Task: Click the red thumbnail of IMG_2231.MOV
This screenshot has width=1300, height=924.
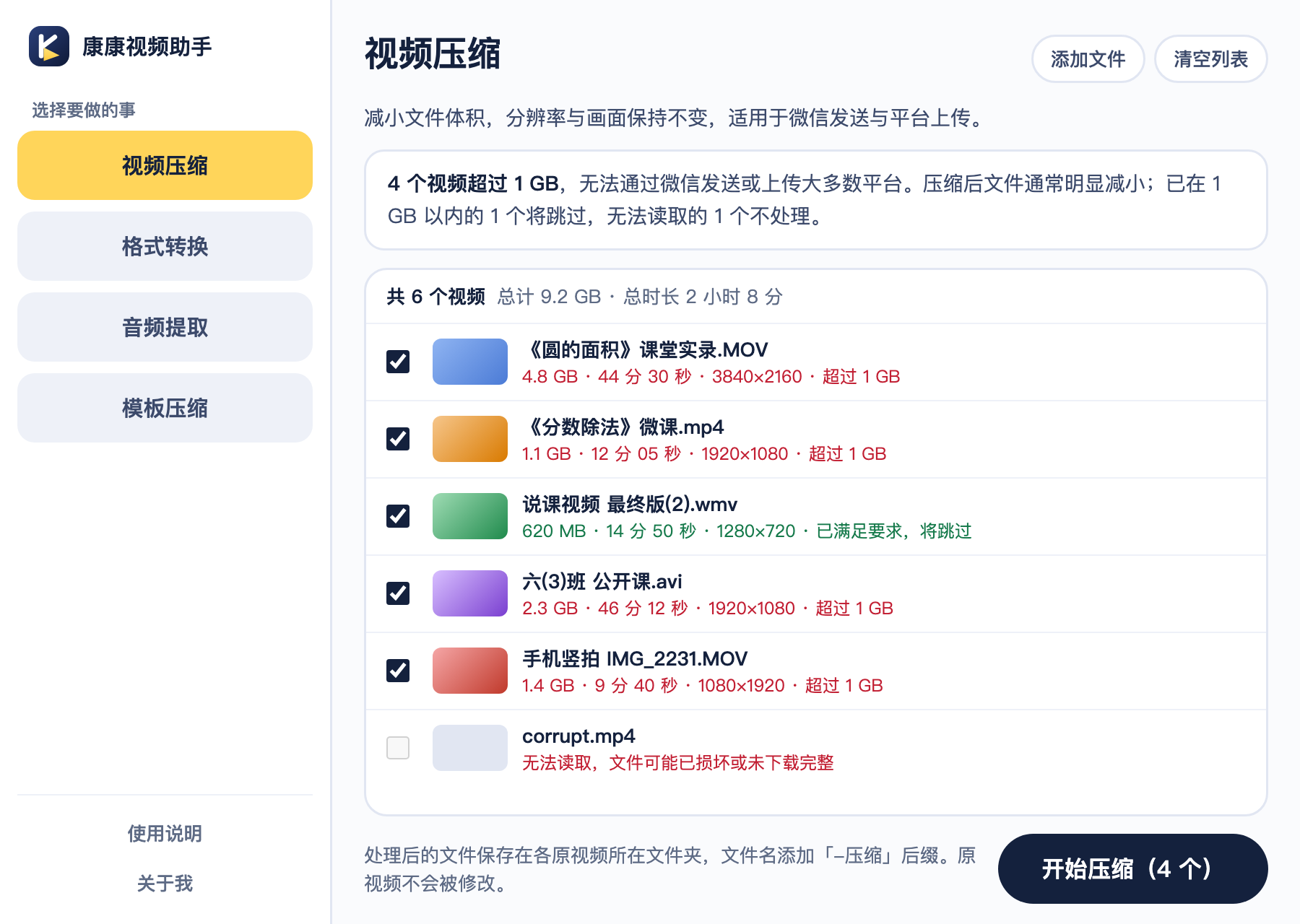Action: [470, 671]
